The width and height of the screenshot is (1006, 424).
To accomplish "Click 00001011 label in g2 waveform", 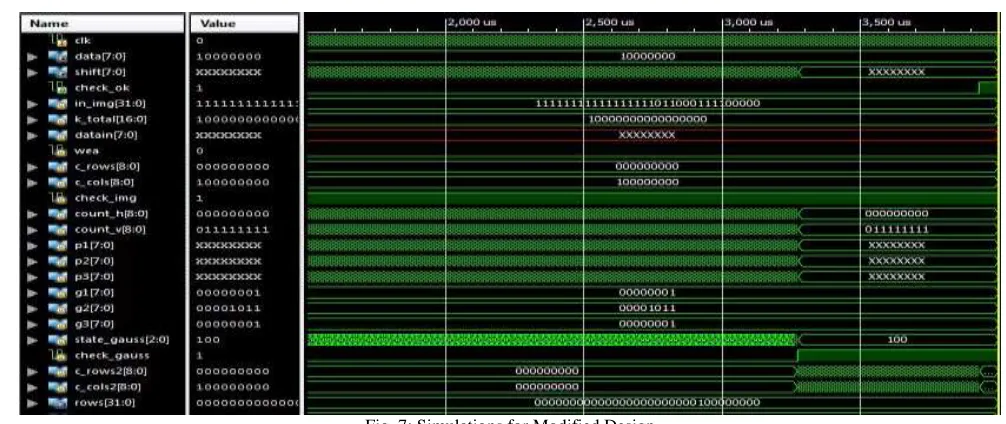I will click(647, 308).
